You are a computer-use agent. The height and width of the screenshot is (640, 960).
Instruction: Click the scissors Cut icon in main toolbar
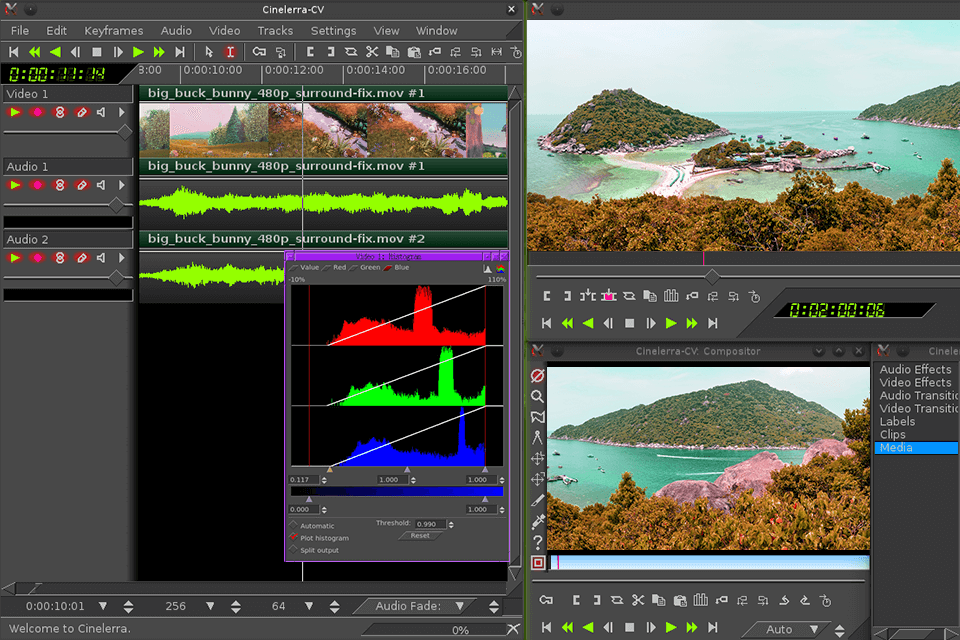tap(372, 52)
